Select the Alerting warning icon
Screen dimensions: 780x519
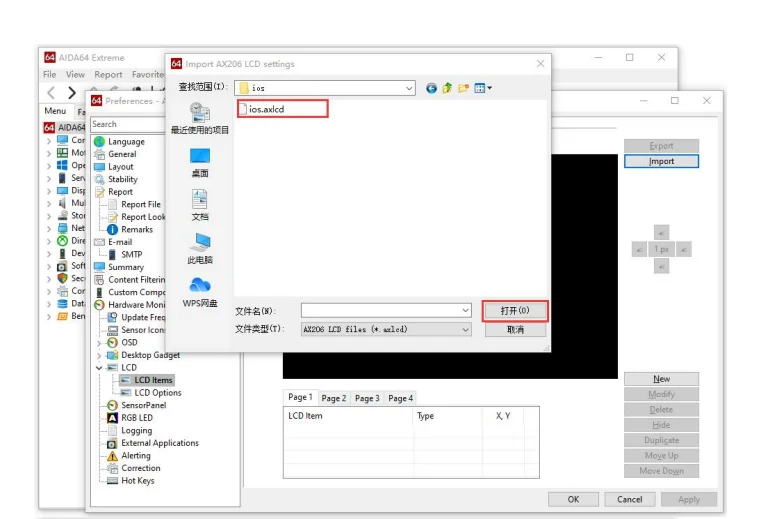pyautogui.click(x=112, y=456)
